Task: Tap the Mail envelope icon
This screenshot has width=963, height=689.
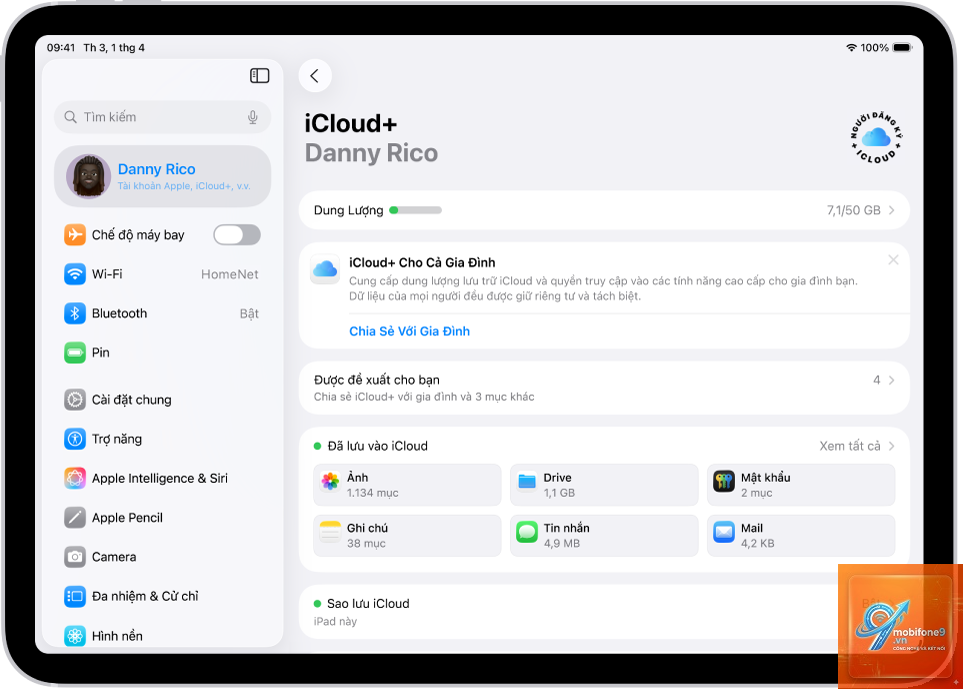Action: (724, 532)
